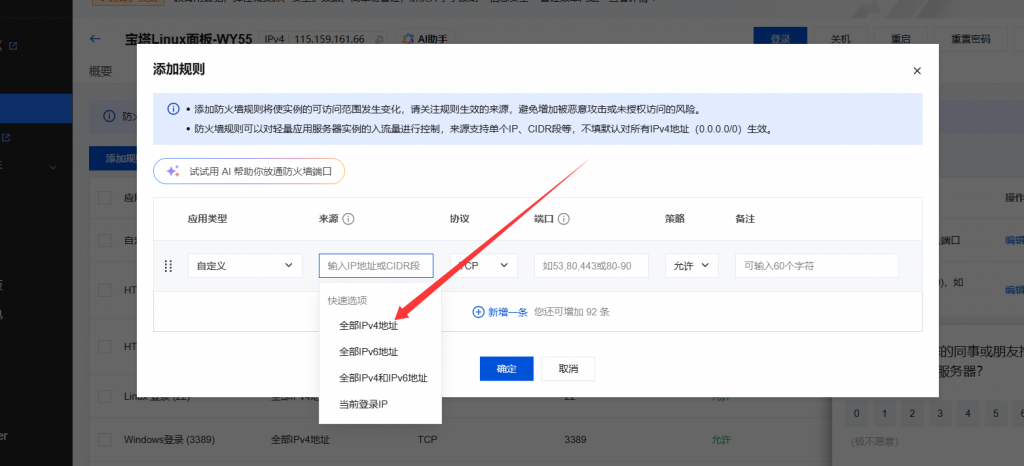Expand the sidebar chevron menu item

coord(53,167)
